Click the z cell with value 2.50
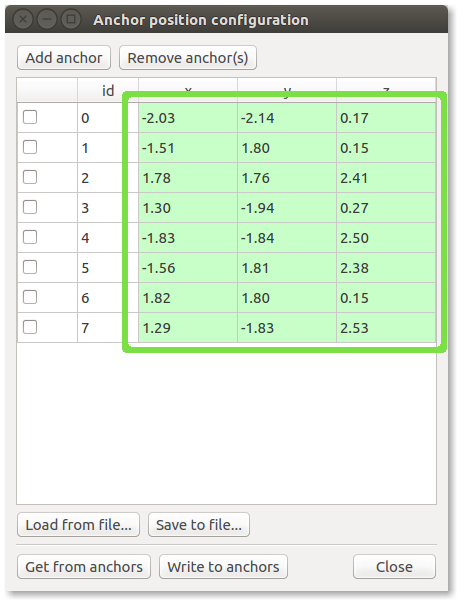Viewport: 457px width, 600px height. pyautogui.click(x=386, y=238)
